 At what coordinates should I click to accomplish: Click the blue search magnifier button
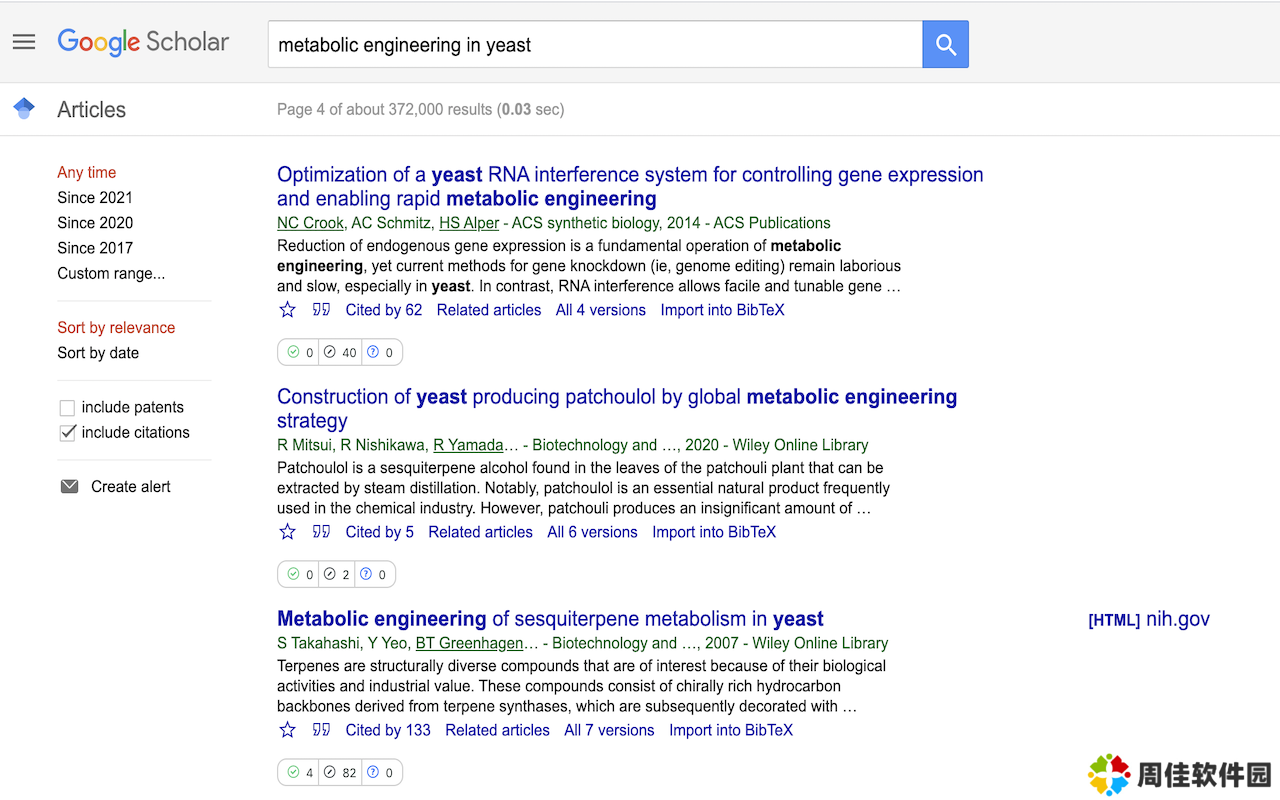(945, 45)
